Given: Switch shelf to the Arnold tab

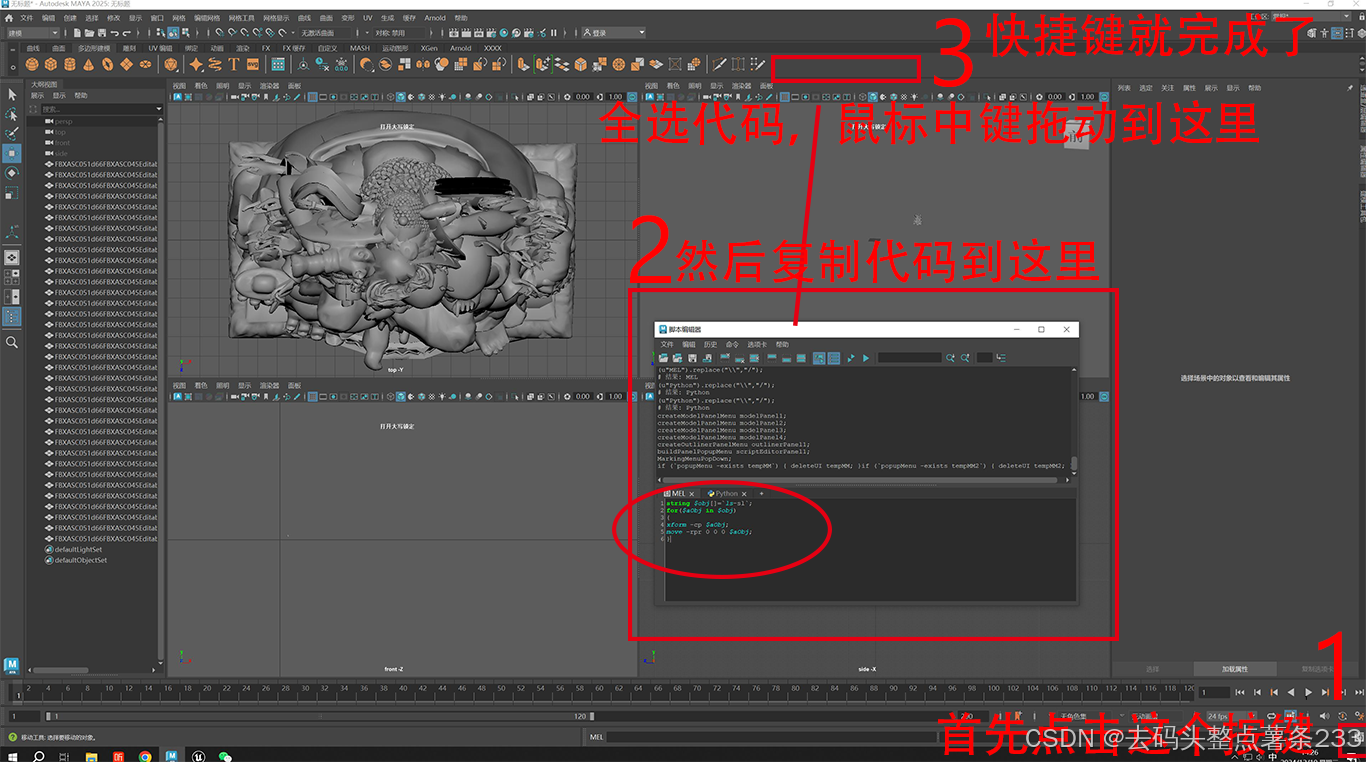Looking at the screenshot, I should click(x=460, y=47).
